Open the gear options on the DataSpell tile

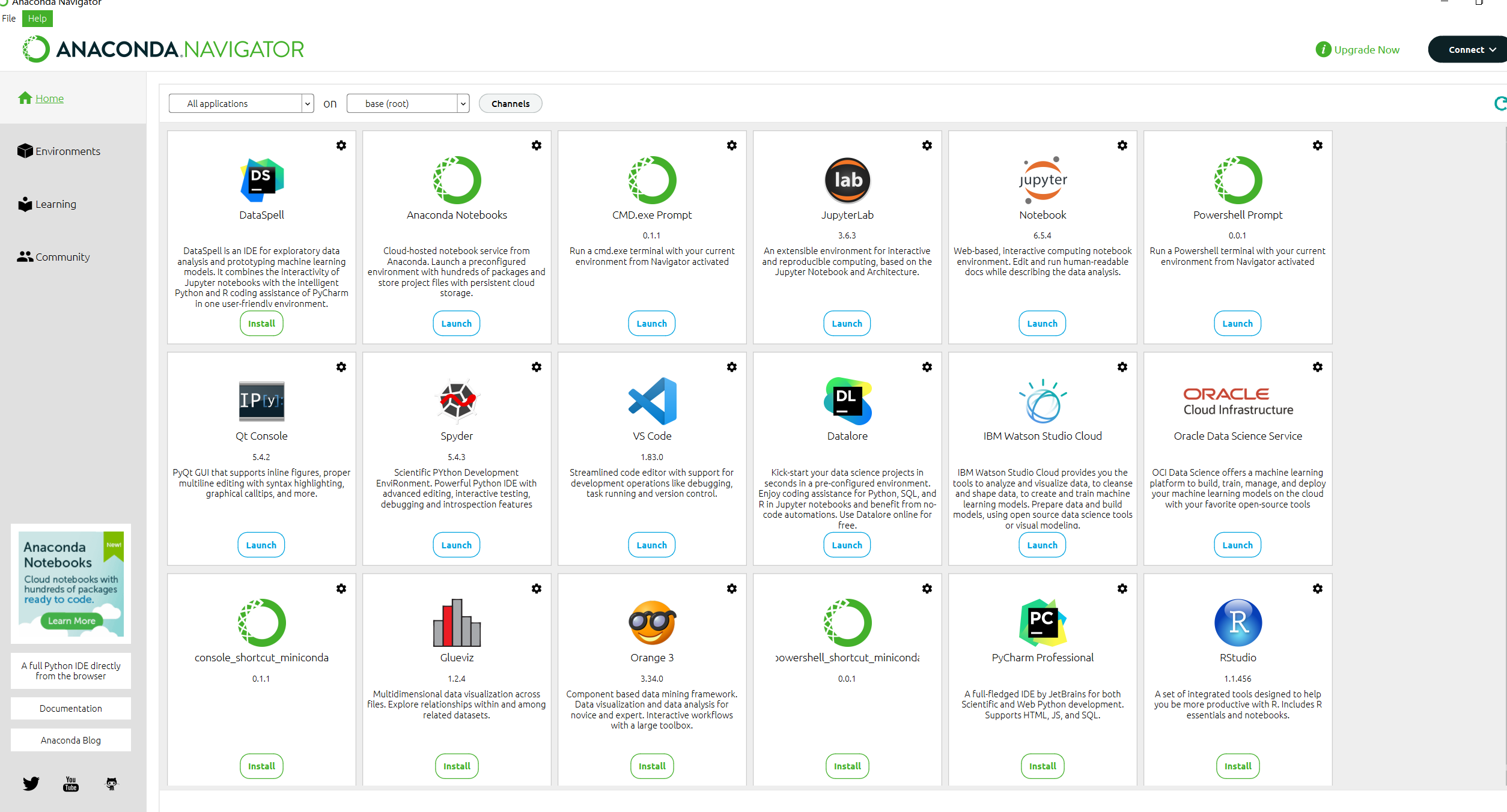[341, 145]
